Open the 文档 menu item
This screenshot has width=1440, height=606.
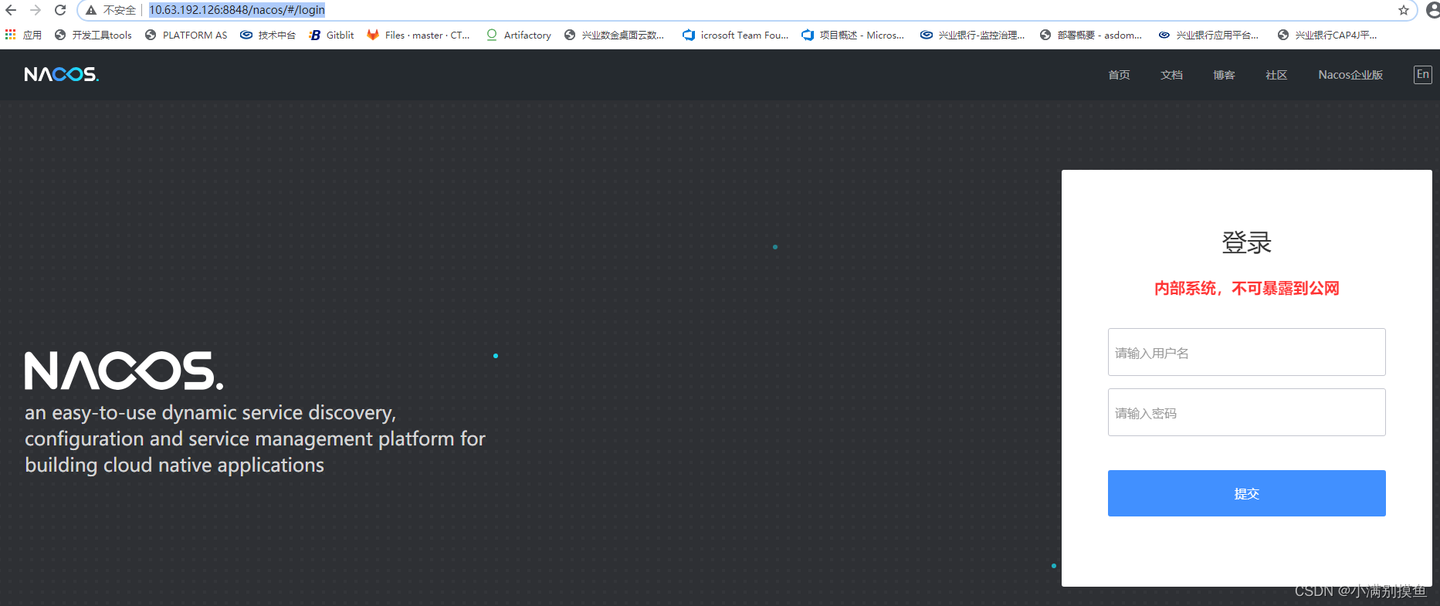point(1171,75)
